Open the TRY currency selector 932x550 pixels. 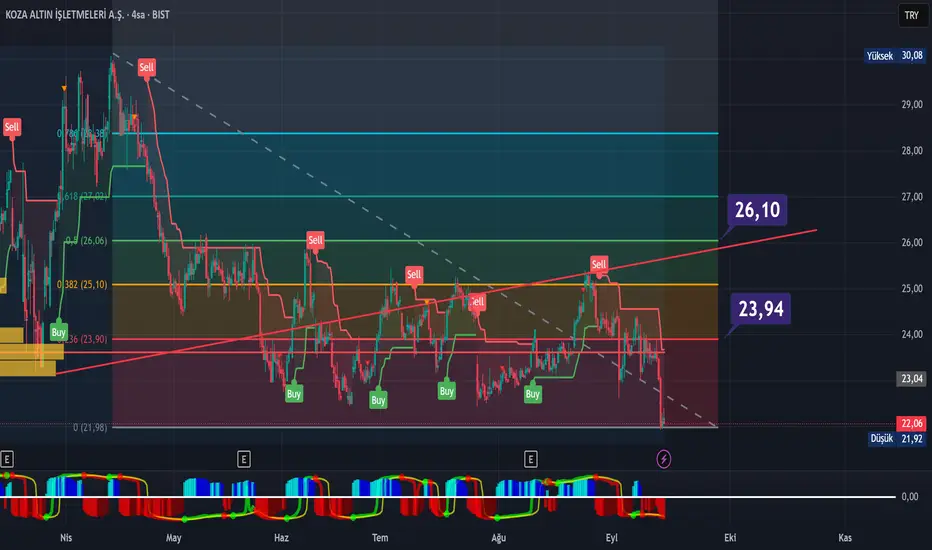pyautogui.click(x=912, y=15)
